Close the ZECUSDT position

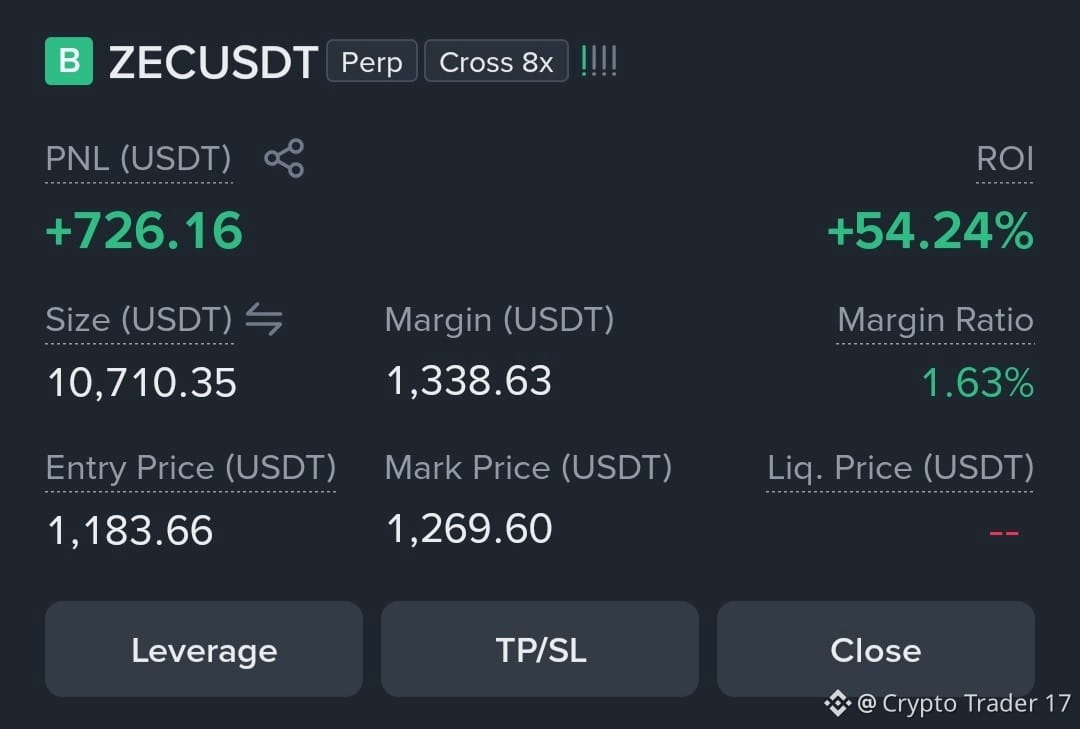(875, 649)
